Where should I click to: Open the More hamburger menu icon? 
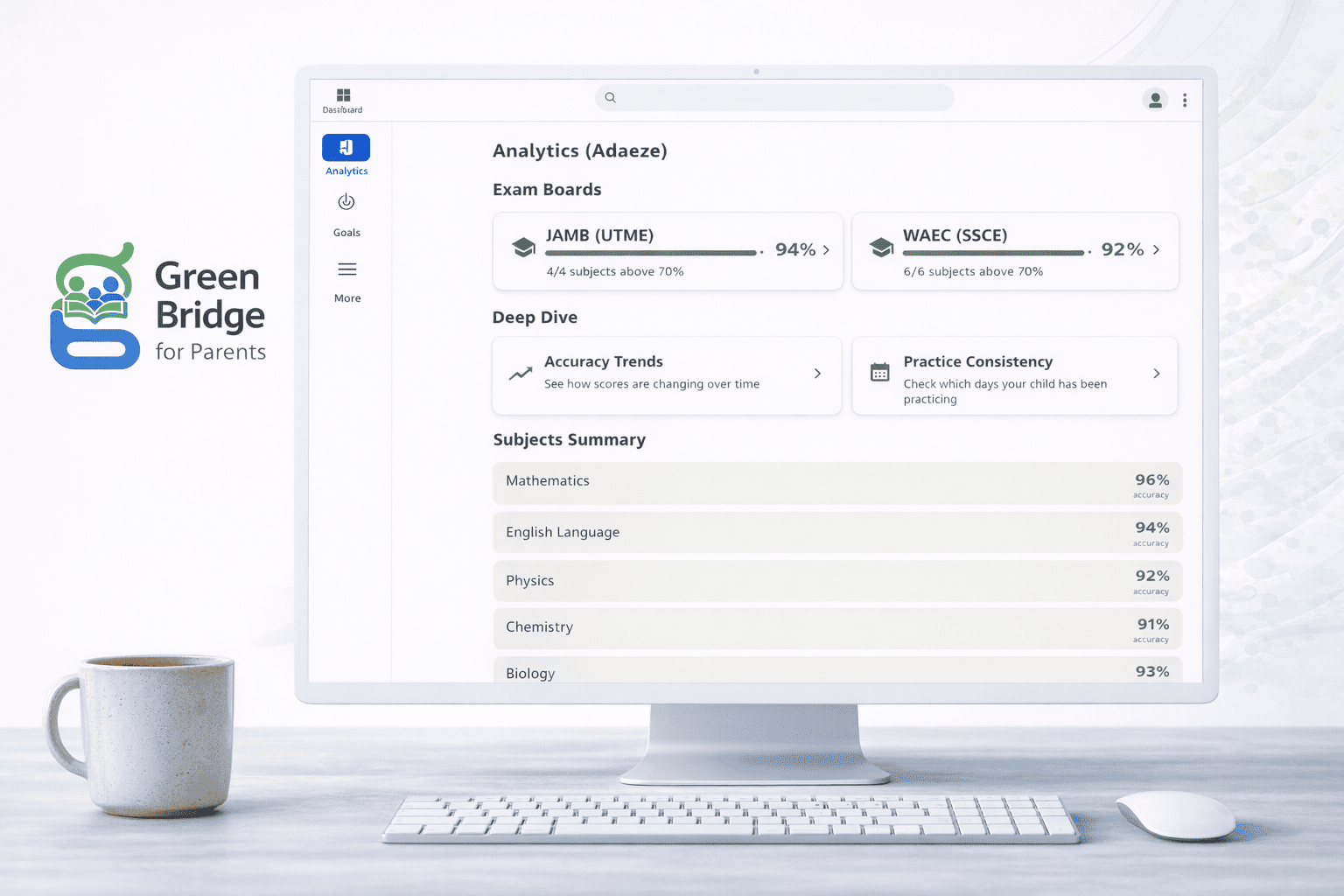tap(347, 269)
